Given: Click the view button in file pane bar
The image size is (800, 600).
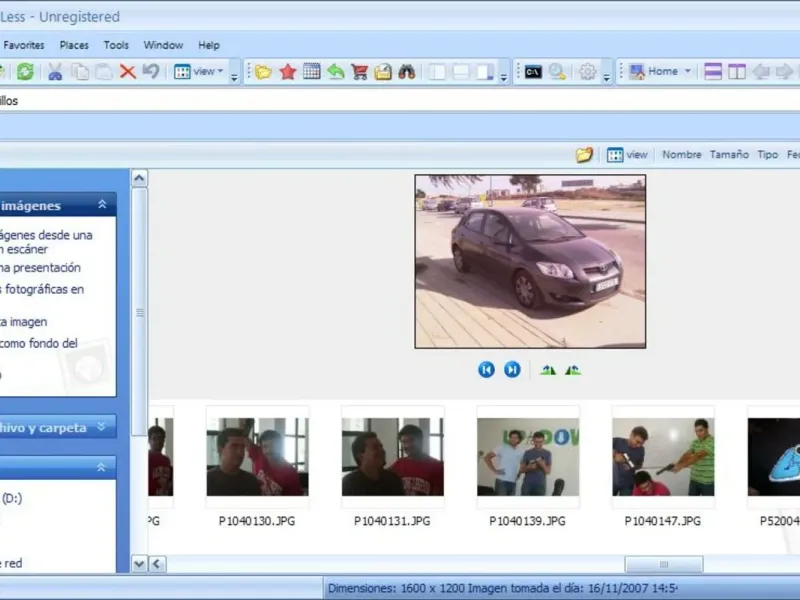Looking at the screenshot, I should point(628,155).
